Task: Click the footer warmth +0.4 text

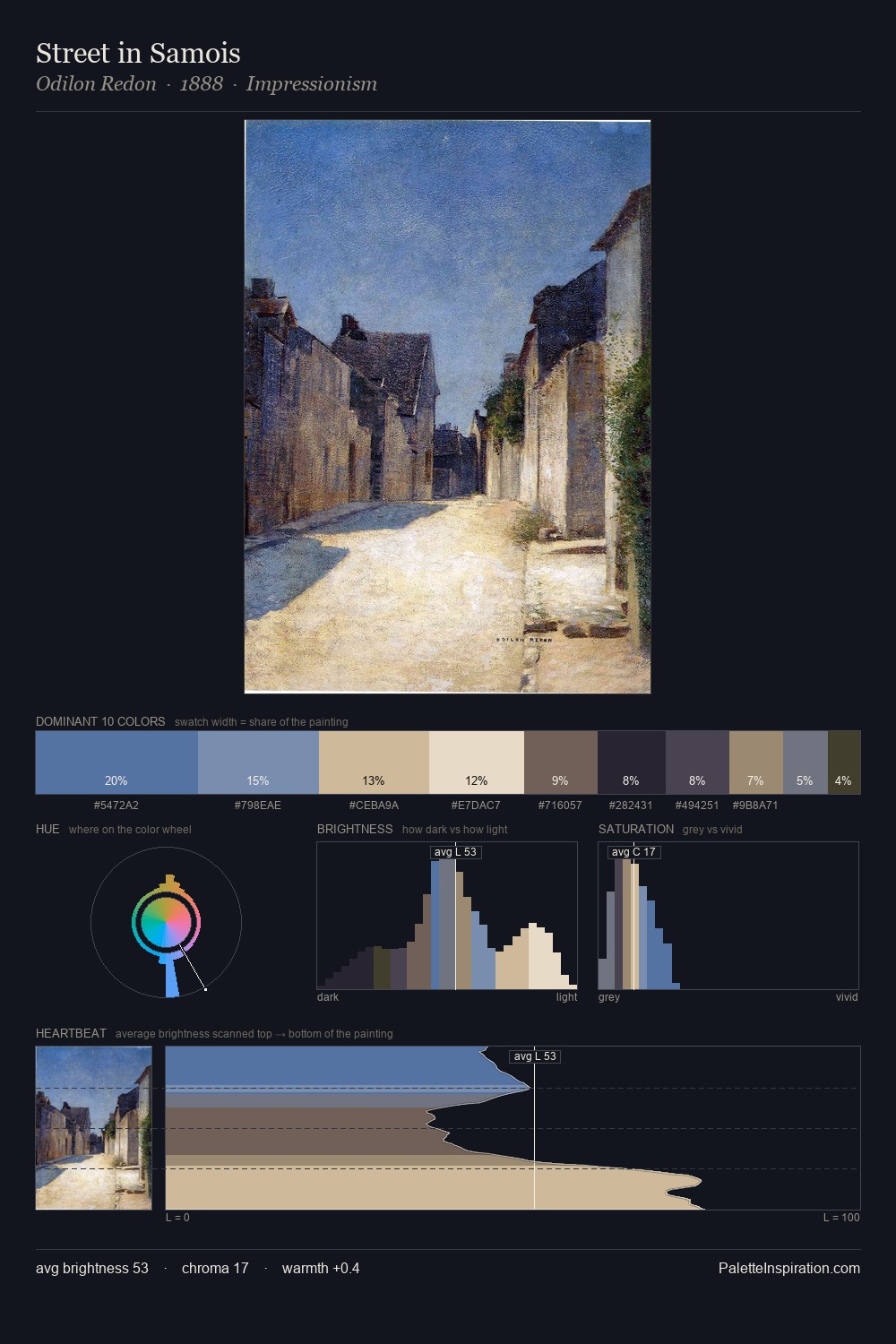Action: pyautogui.click(x=321, y=1268)
